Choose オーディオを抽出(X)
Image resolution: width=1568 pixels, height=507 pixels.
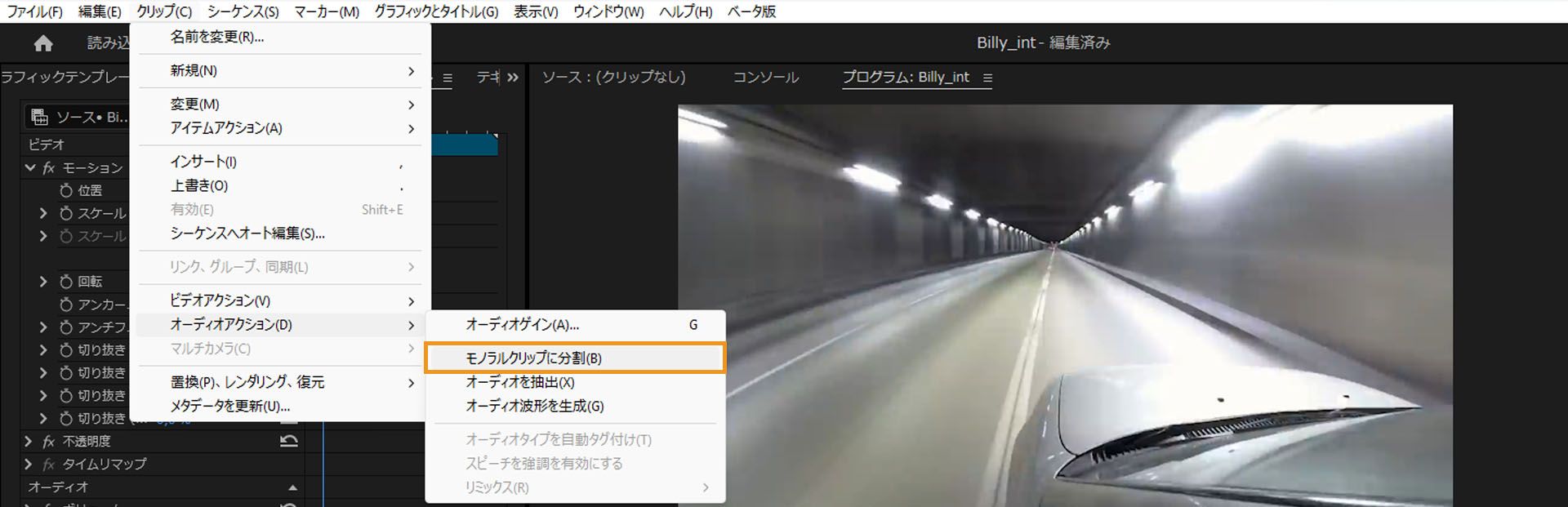coord(575,382)
